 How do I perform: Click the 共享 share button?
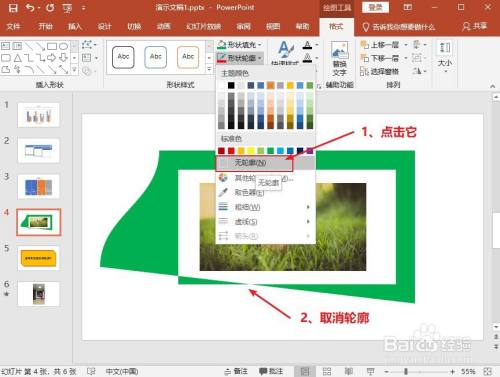(475, 26)
